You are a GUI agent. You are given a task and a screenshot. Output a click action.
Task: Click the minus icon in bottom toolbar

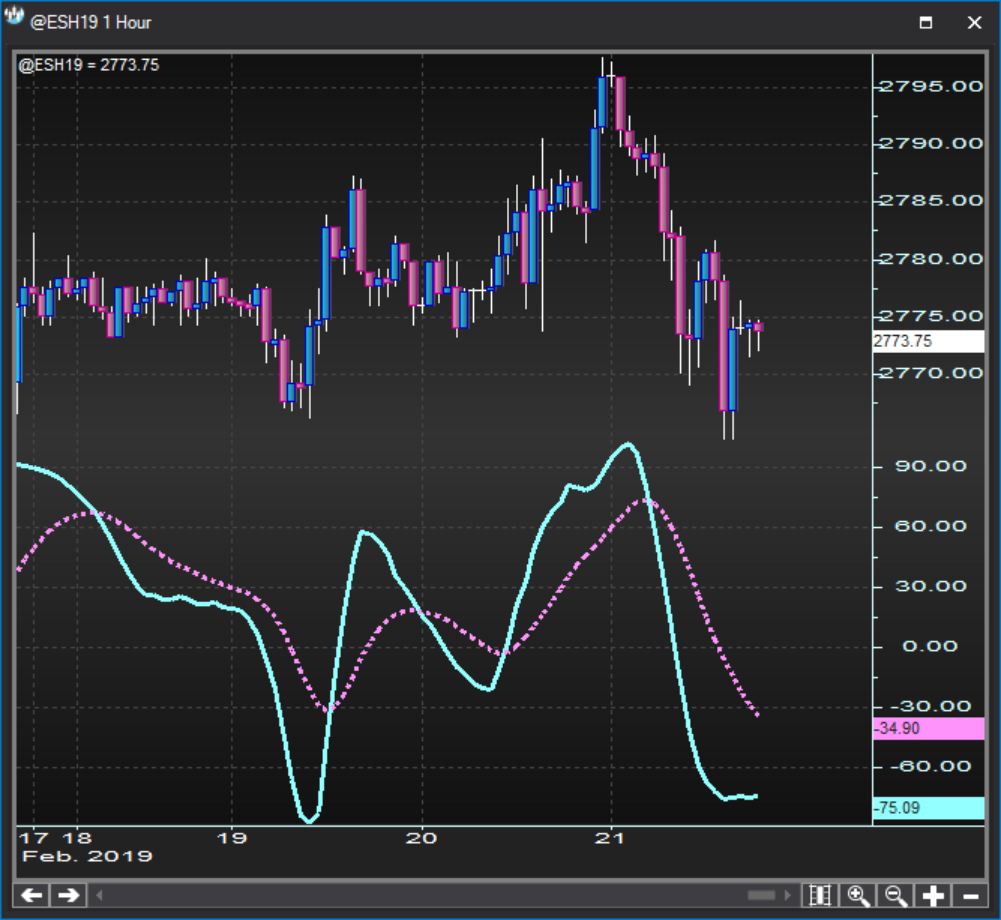(970, 895)
